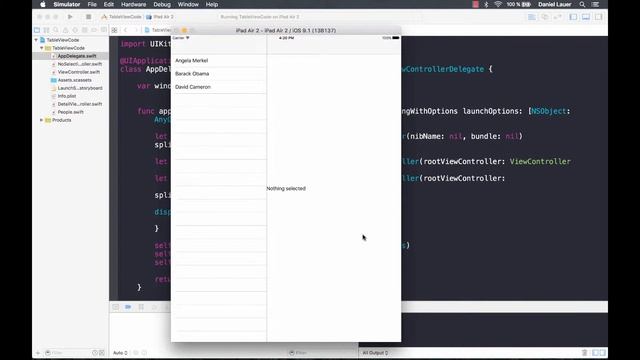Toggle the Navigator panel visibility
The width and height of the screenshot is (640, 360).
pyautogui.click(x=573, y=17)
